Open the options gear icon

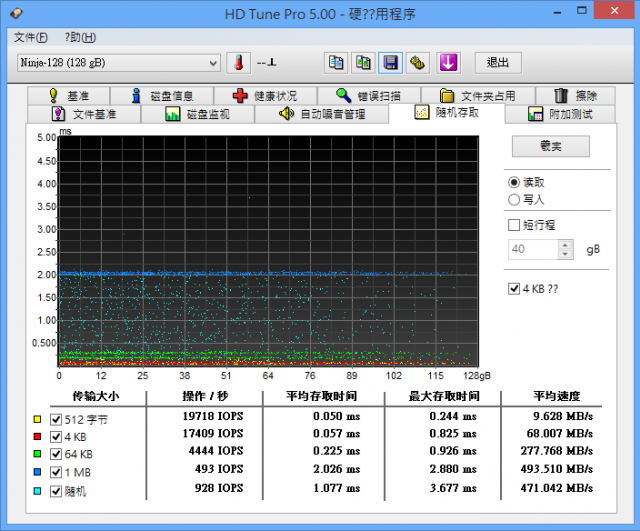pos(418,63)
